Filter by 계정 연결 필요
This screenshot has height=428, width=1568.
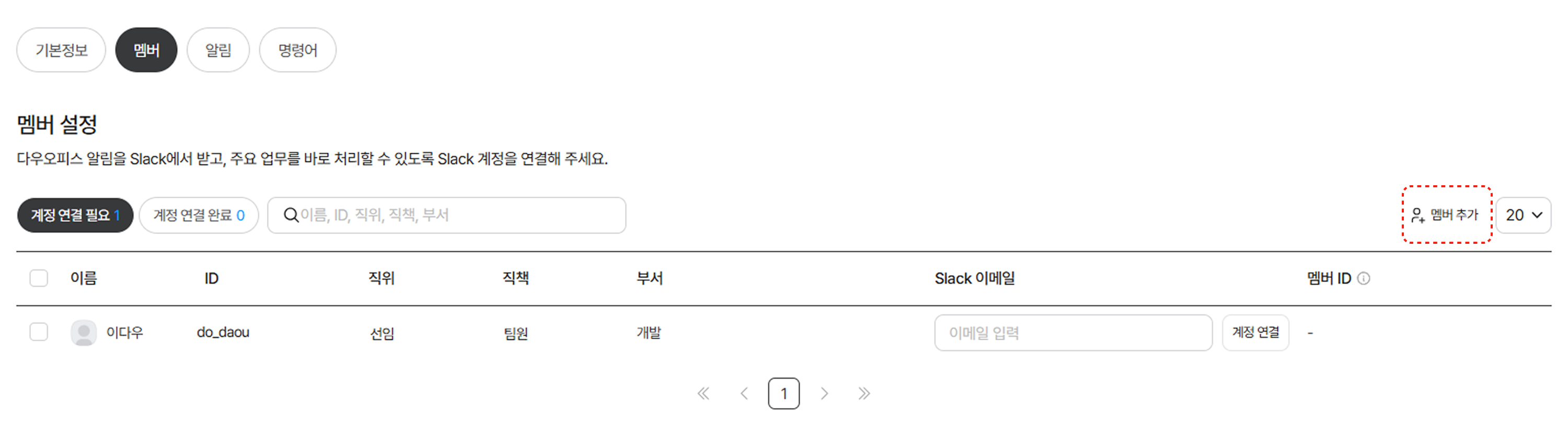[x=75, y=215]
